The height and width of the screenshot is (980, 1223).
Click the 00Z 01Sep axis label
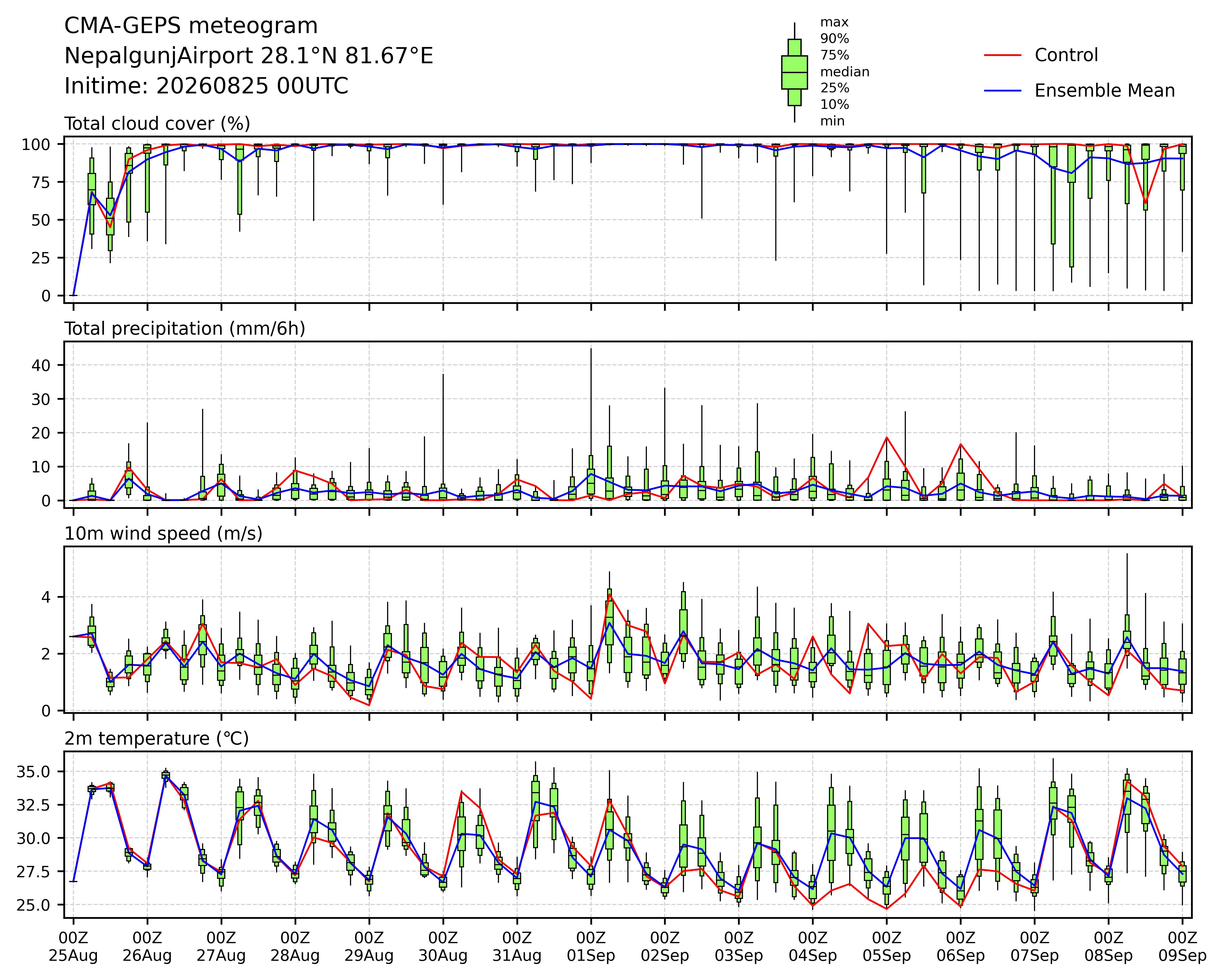(x=591, y=947)
